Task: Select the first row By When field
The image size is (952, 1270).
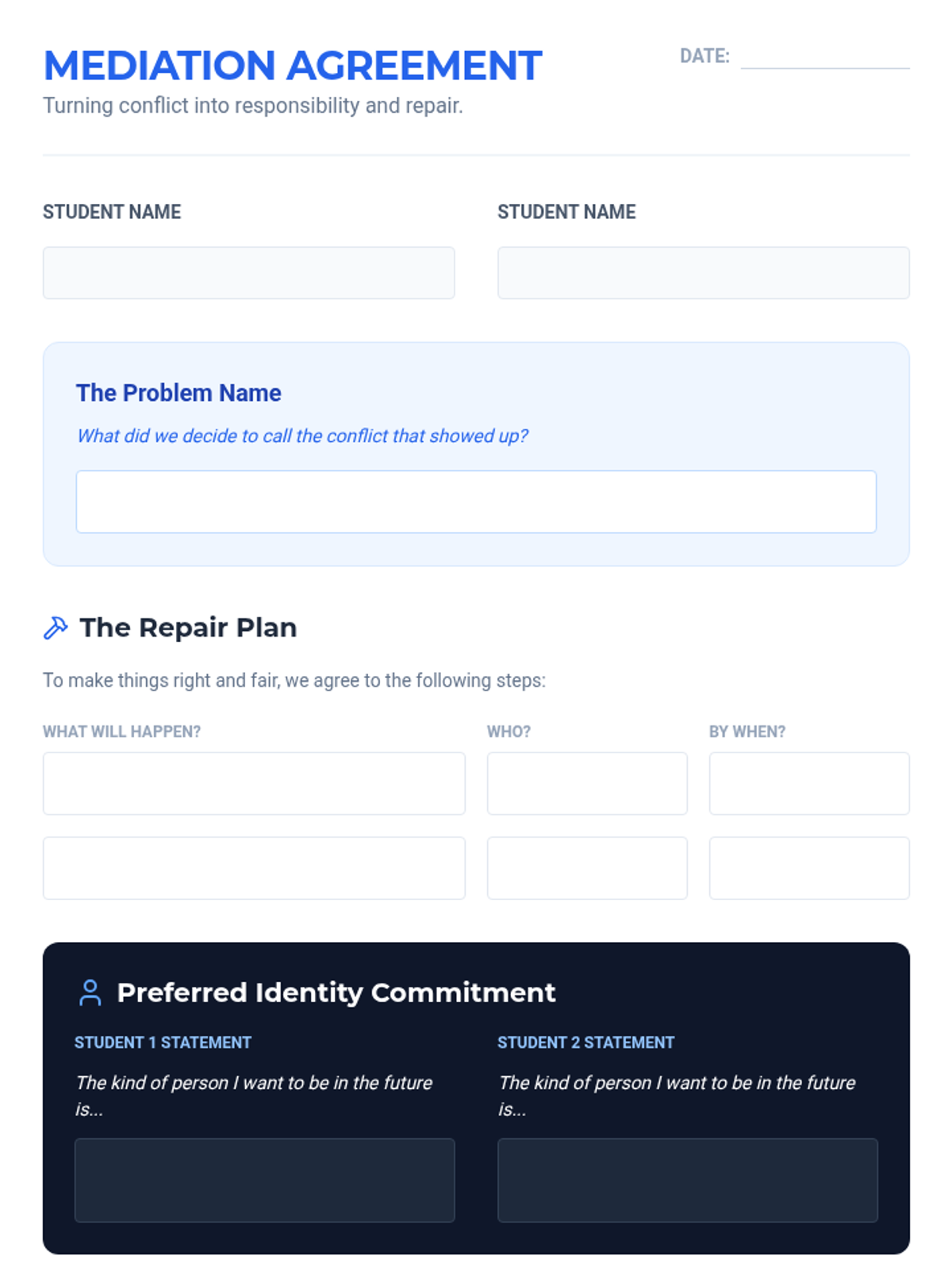Action: coord(809,783)
